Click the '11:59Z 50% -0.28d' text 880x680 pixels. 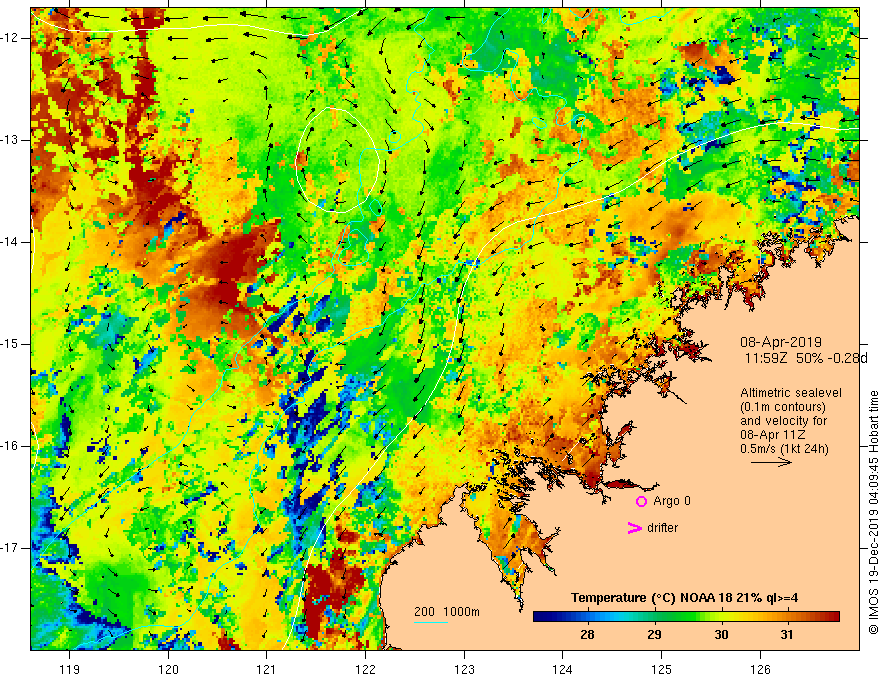pos(806,358)
